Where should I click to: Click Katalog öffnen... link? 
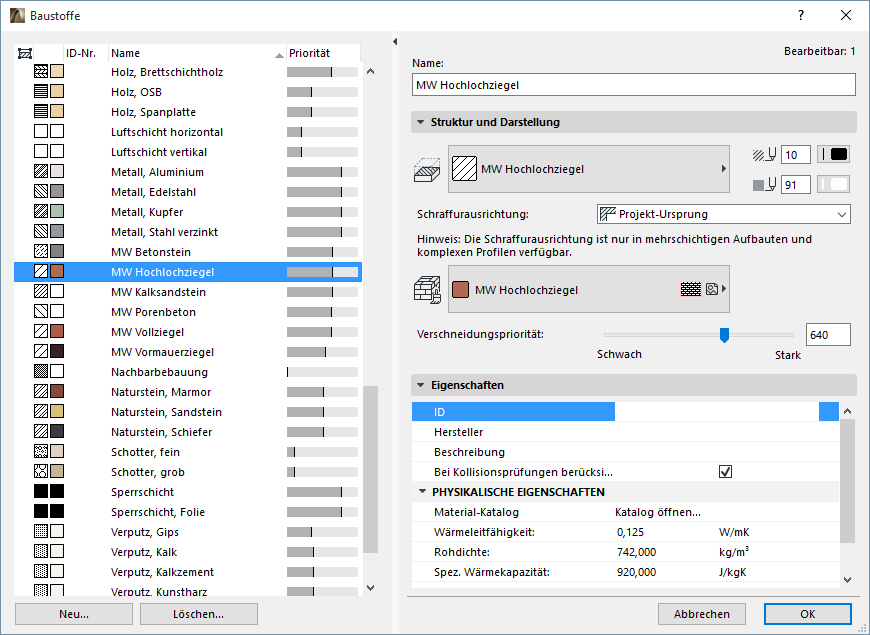pos(657,512)
